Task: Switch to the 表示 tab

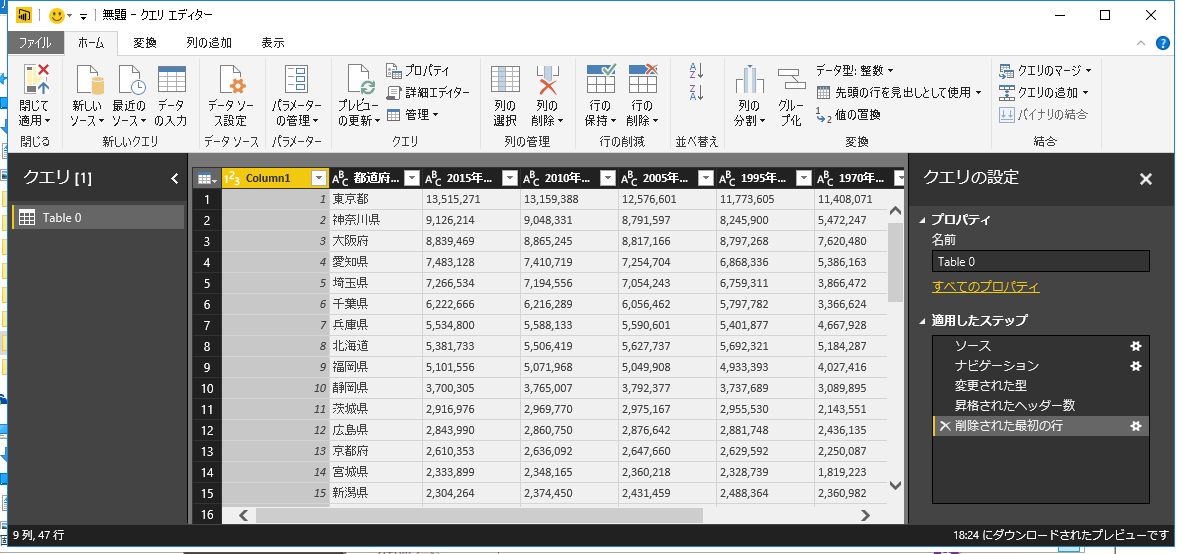Action: coord(273,43)
